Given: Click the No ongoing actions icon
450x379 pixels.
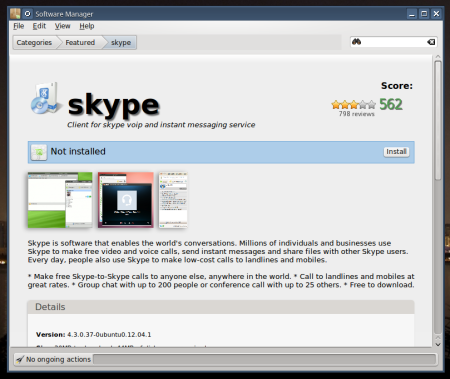Looking at the screenshot, I should pyautogui.click(x=20, y=359).
